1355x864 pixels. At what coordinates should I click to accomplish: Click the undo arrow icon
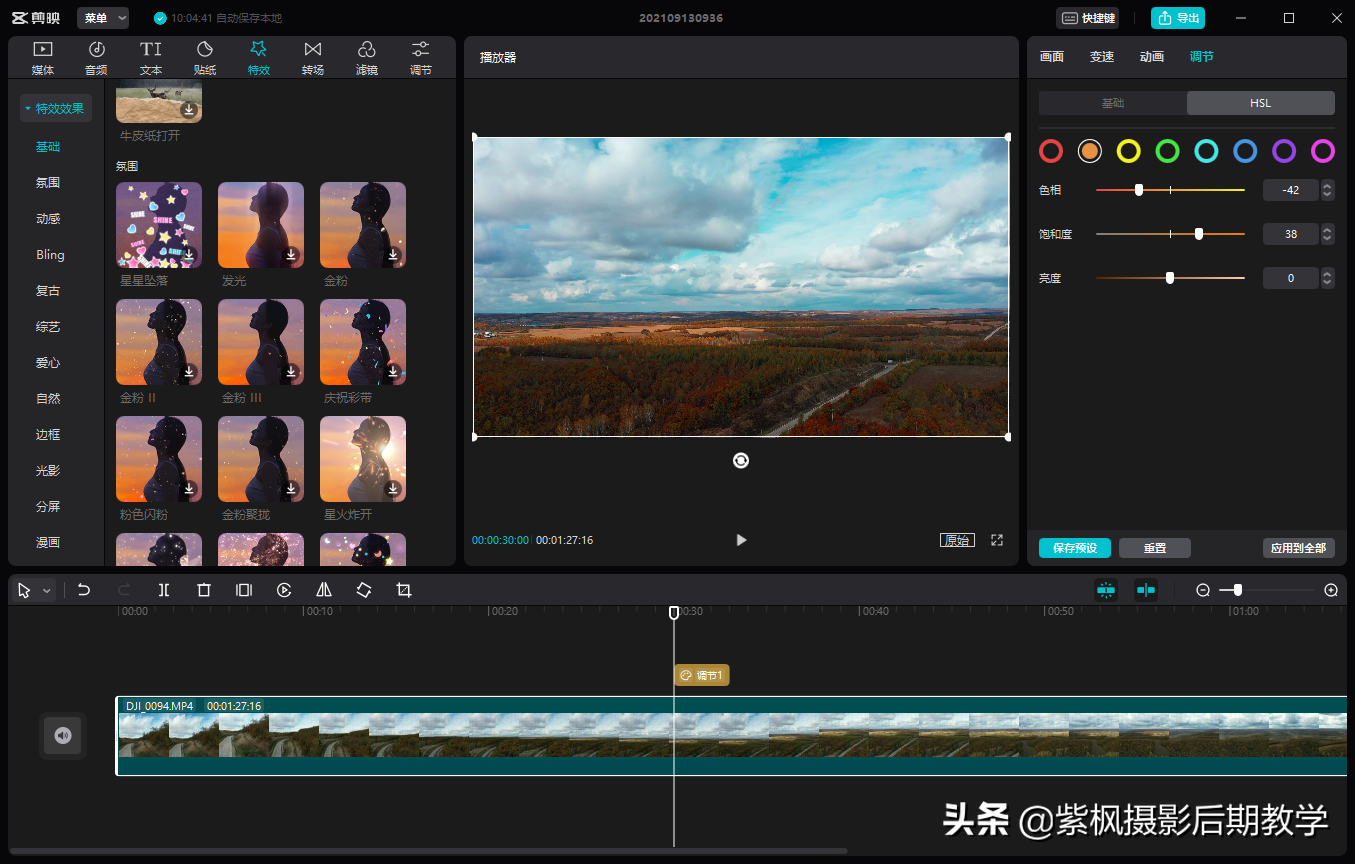[x=84, y=590]
